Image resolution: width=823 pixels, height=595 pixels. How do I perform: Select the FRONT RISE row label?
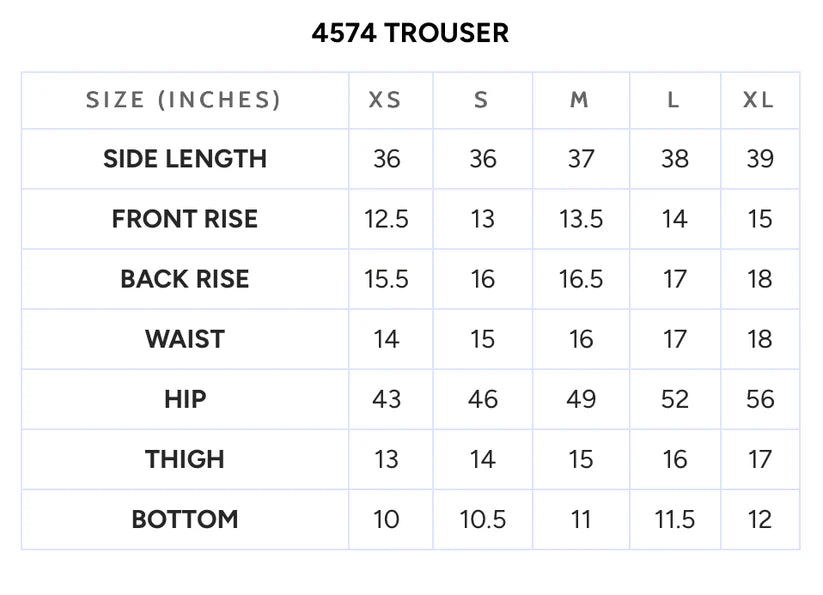[x=185, y=219]
